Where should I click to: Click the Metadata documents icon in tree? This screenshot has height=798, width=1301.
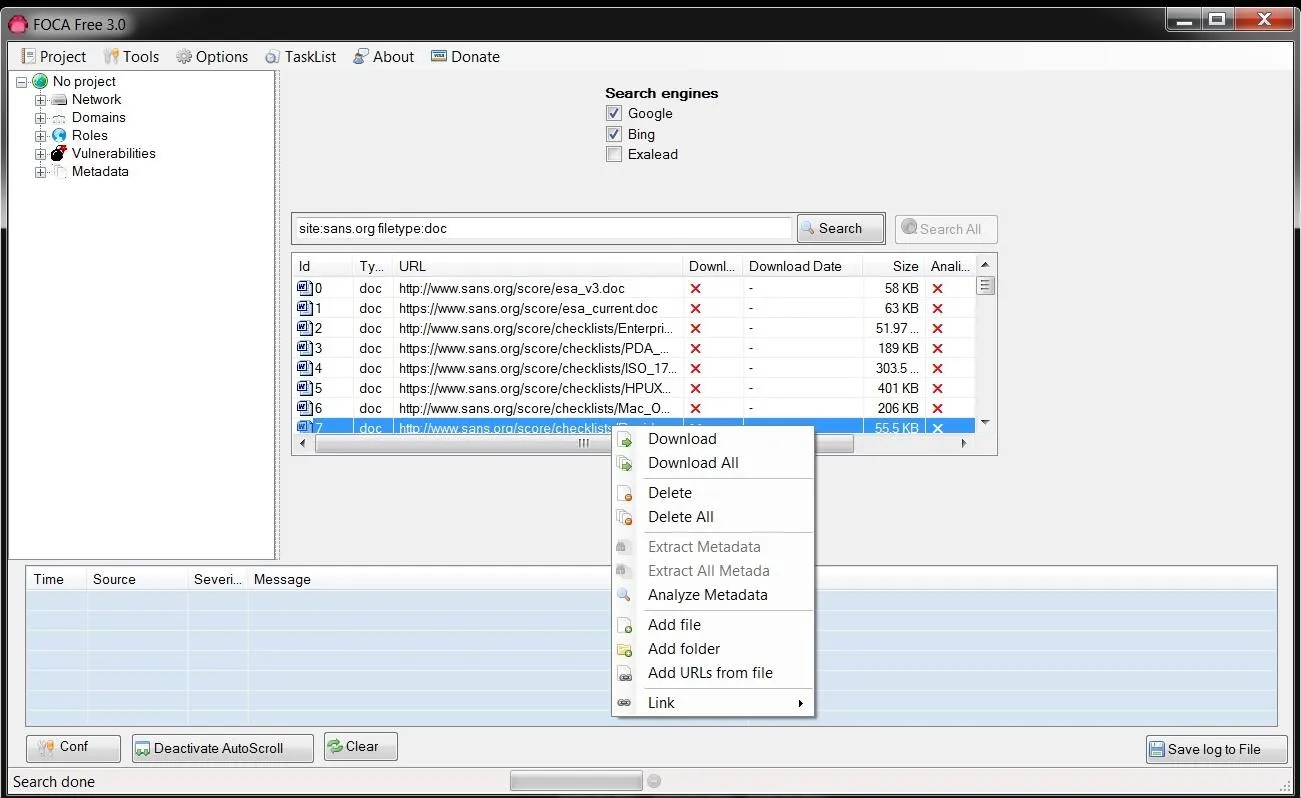[x=59, y=172]
